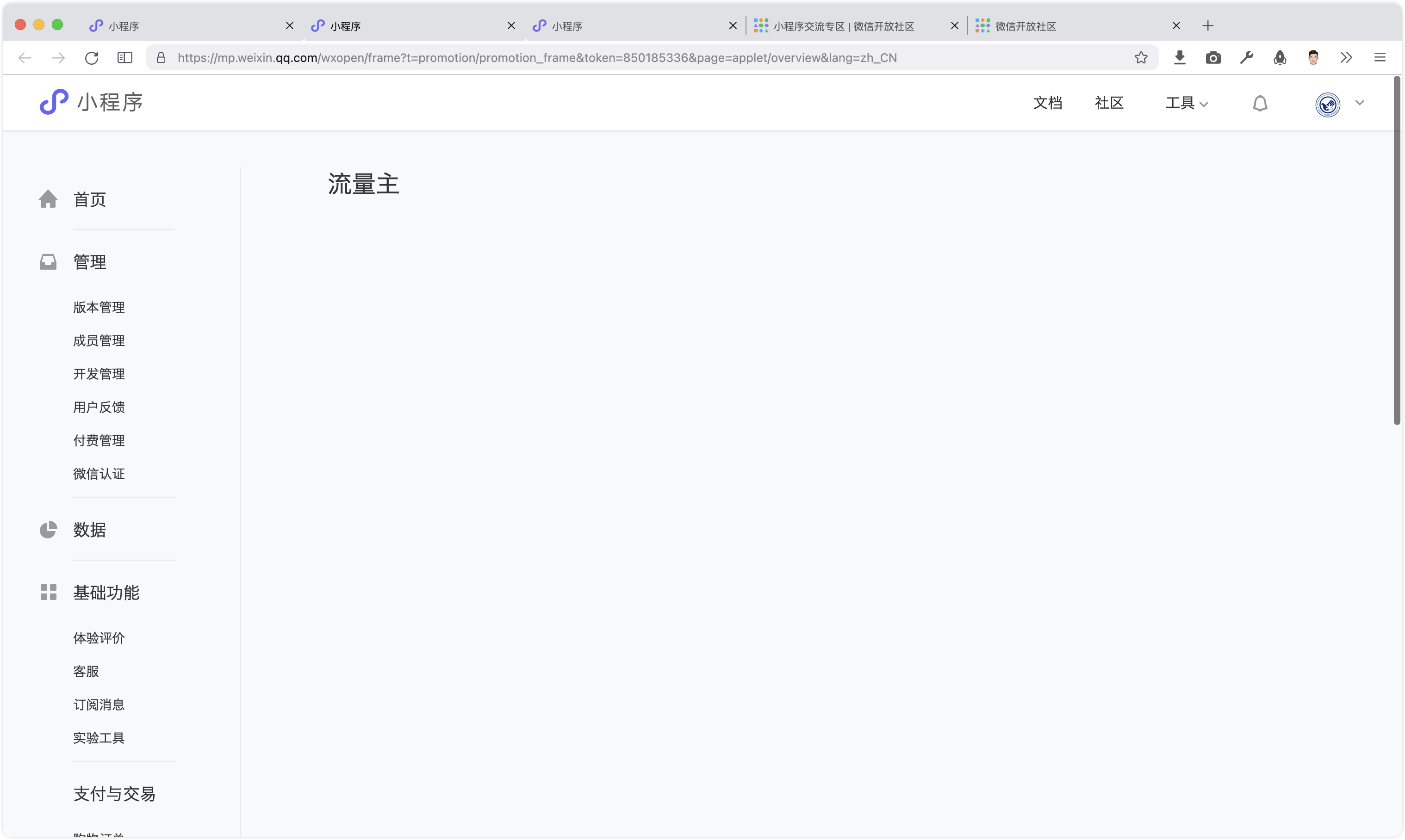Open the browser downloads icon
This screenshot has width=1405, height=840.
tap(1180, 58)
